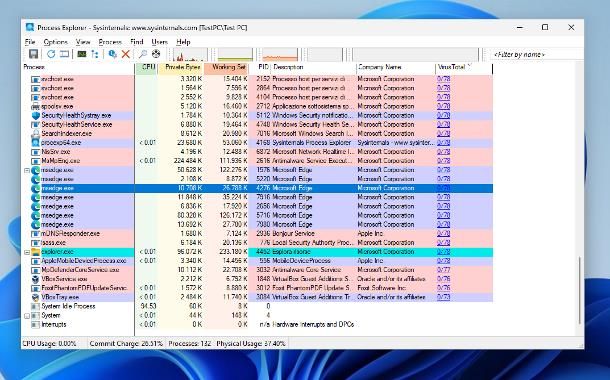Select the NisSrv.exe process name
The height and width of the screenshot is (380, 610).
pyautogui.click(x=56, y=152)
